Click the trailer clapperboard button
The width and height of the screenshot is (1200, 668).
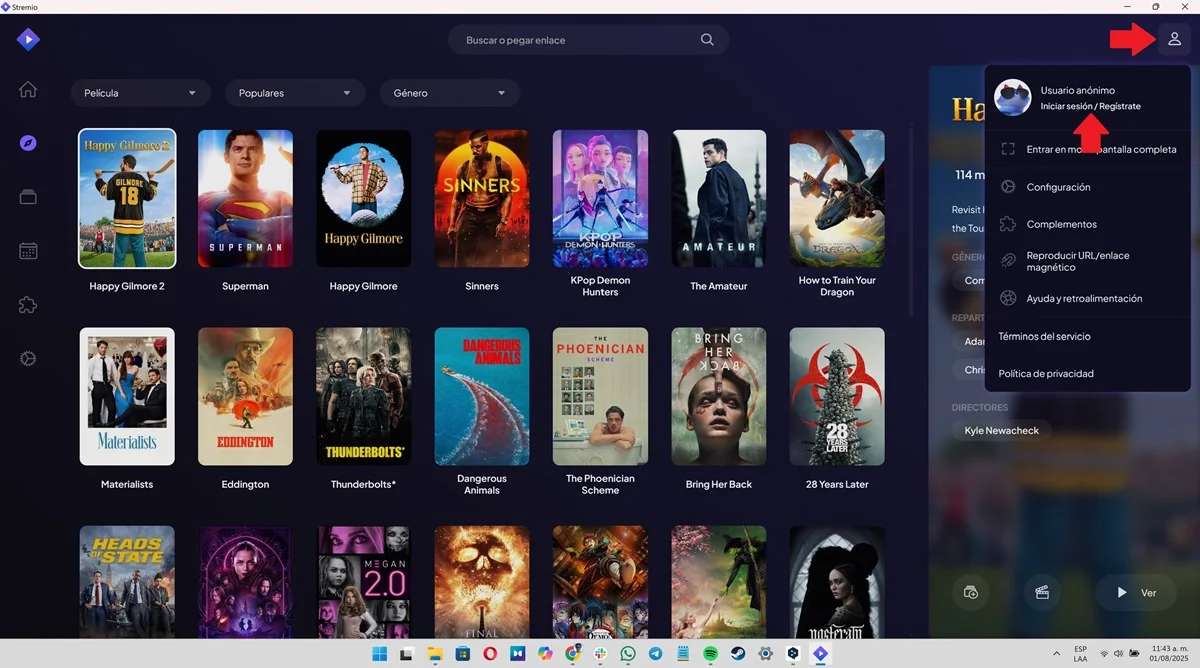pos(1042,592)
